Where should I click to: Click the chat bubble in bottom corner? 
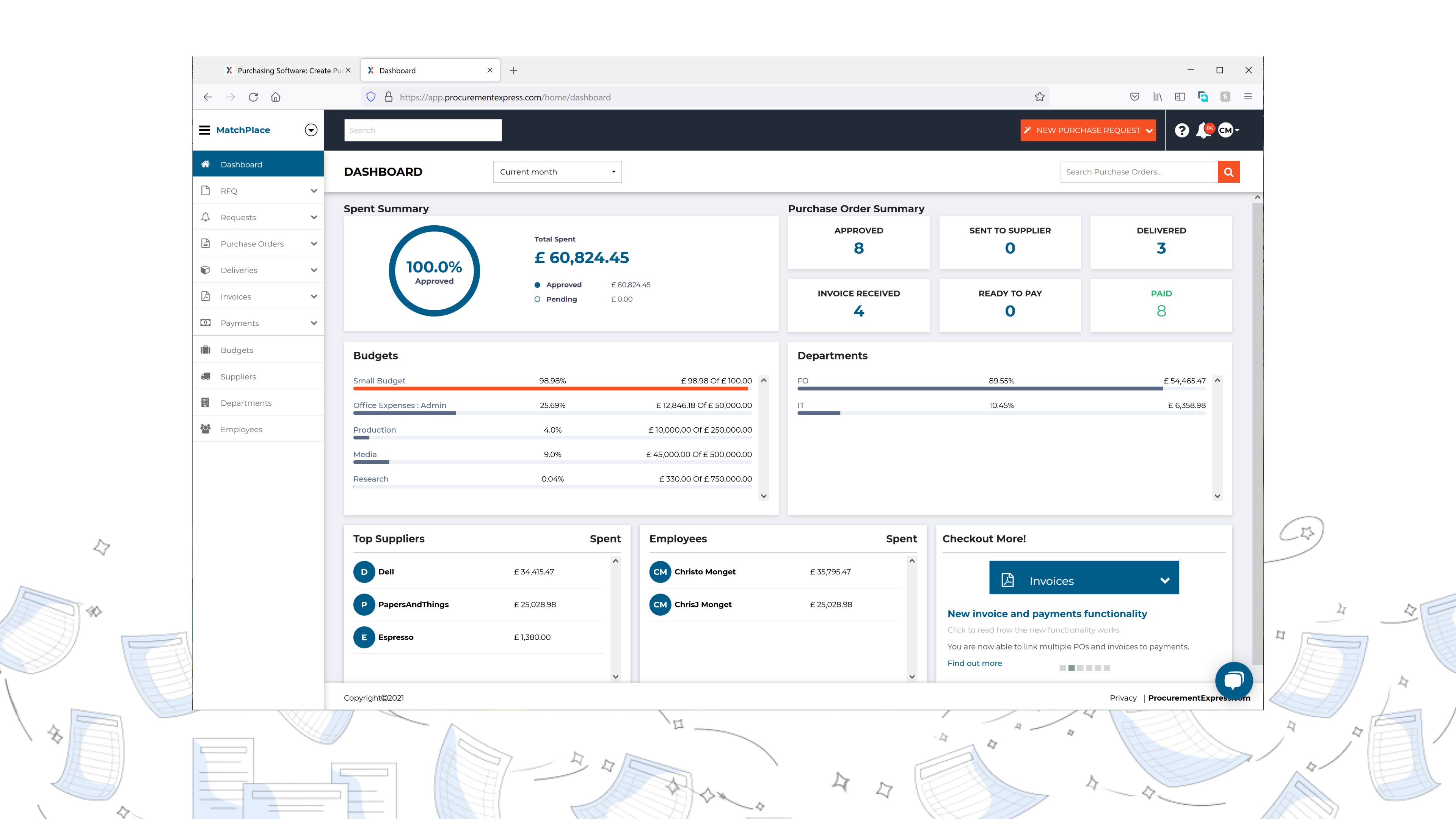tap(1235, 680)
